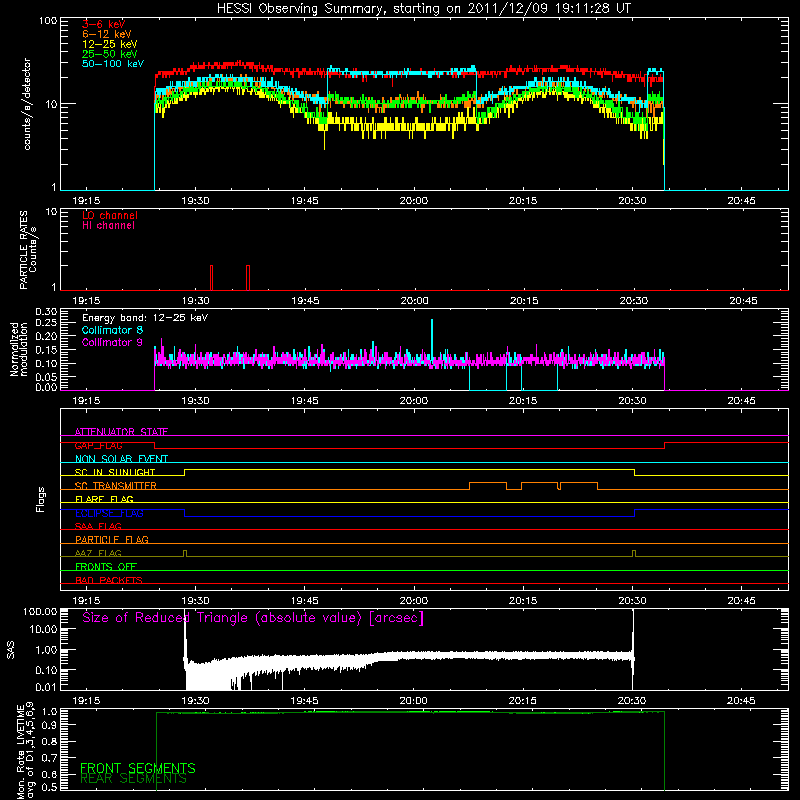Select the 6-12 keV legend entry
This screenshot has width=800, height=800.
[107, 34]
